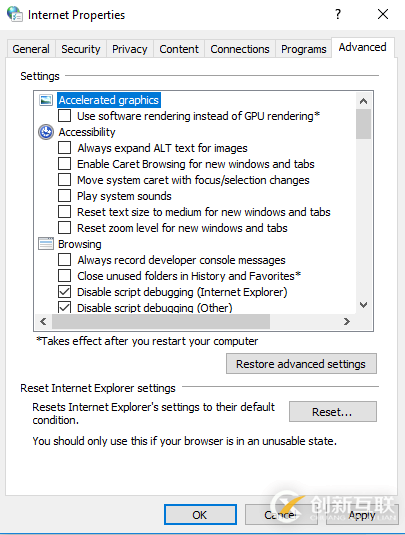
Task: Click the settings list scroll down arrow
Action: (x=363, y=305)
